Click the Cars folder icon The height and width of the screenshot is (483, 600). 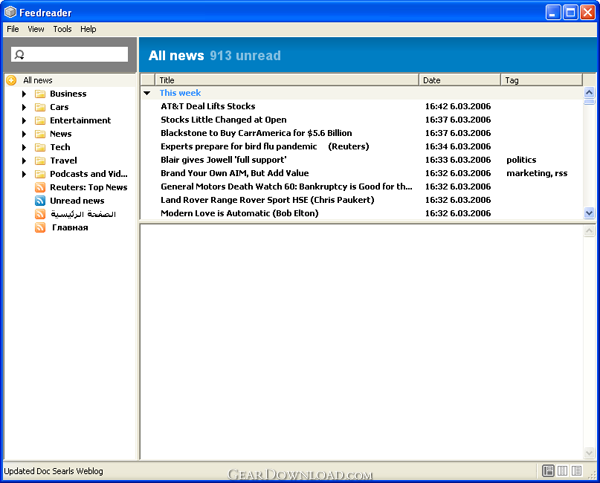[40, 107]
